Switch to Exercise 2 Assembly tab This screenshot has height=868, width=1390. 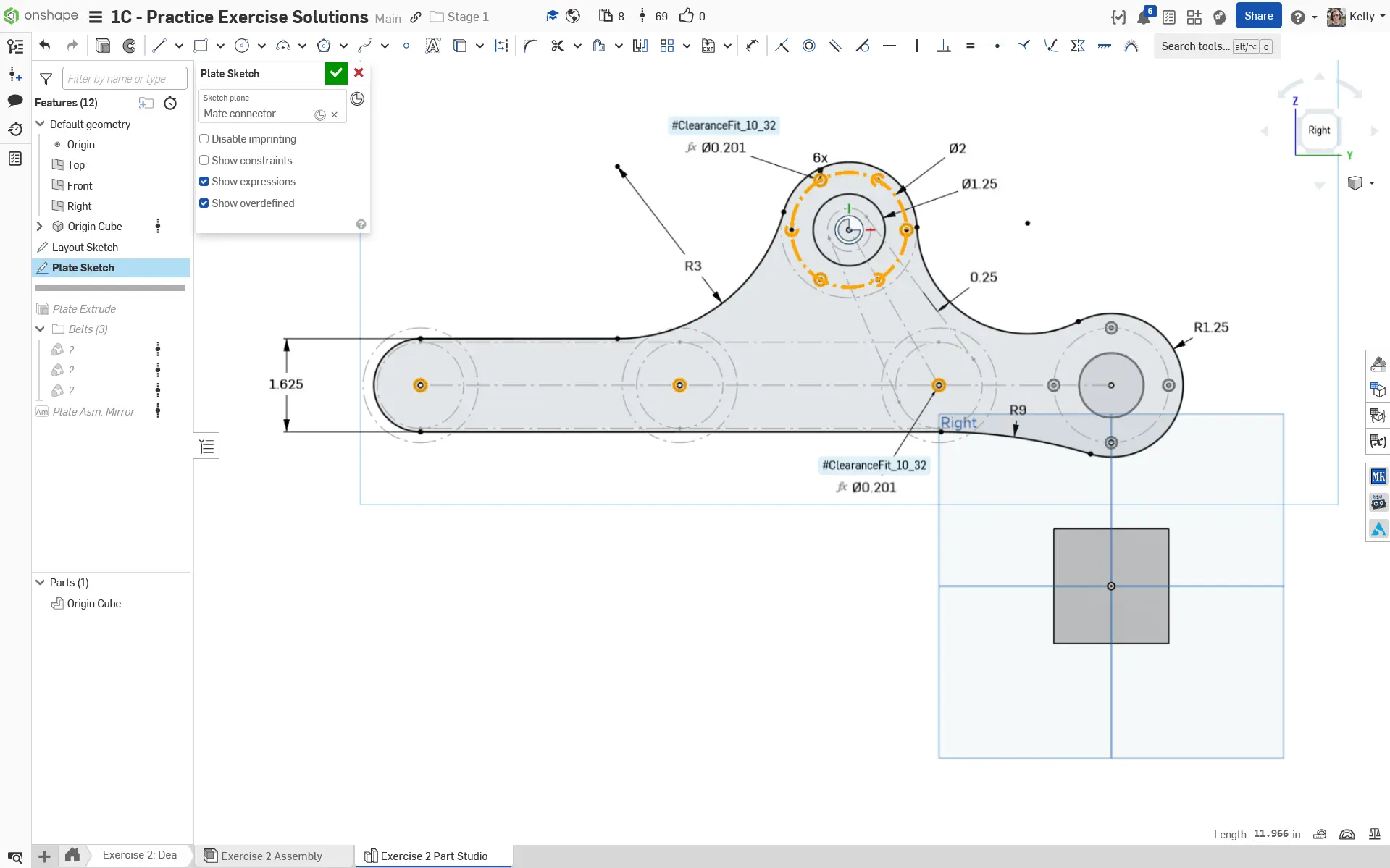click(271, 856)
